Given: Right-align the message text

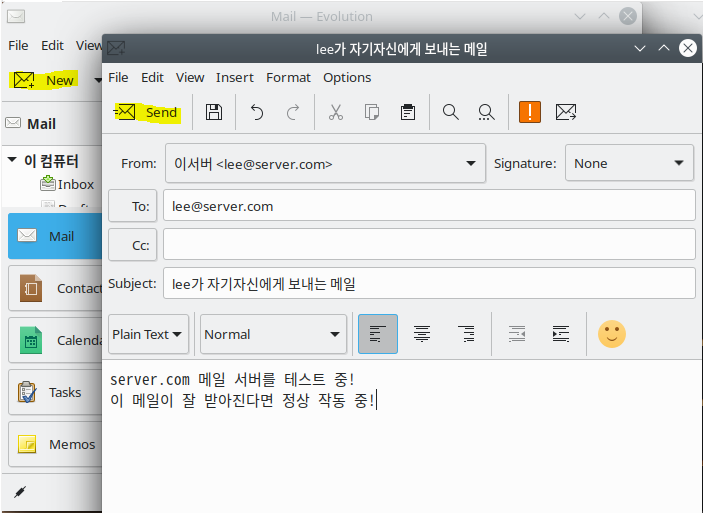Looking at the screenshot, I should tap(466, 334).
